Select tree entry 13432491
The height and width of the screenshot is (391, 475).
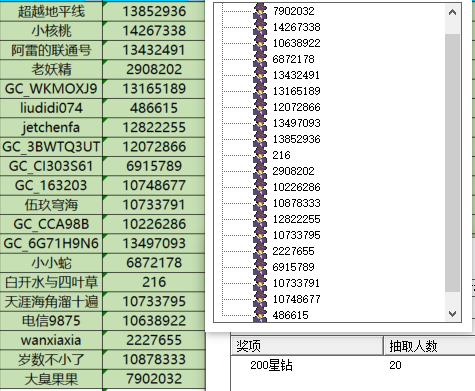pos(296,75)
